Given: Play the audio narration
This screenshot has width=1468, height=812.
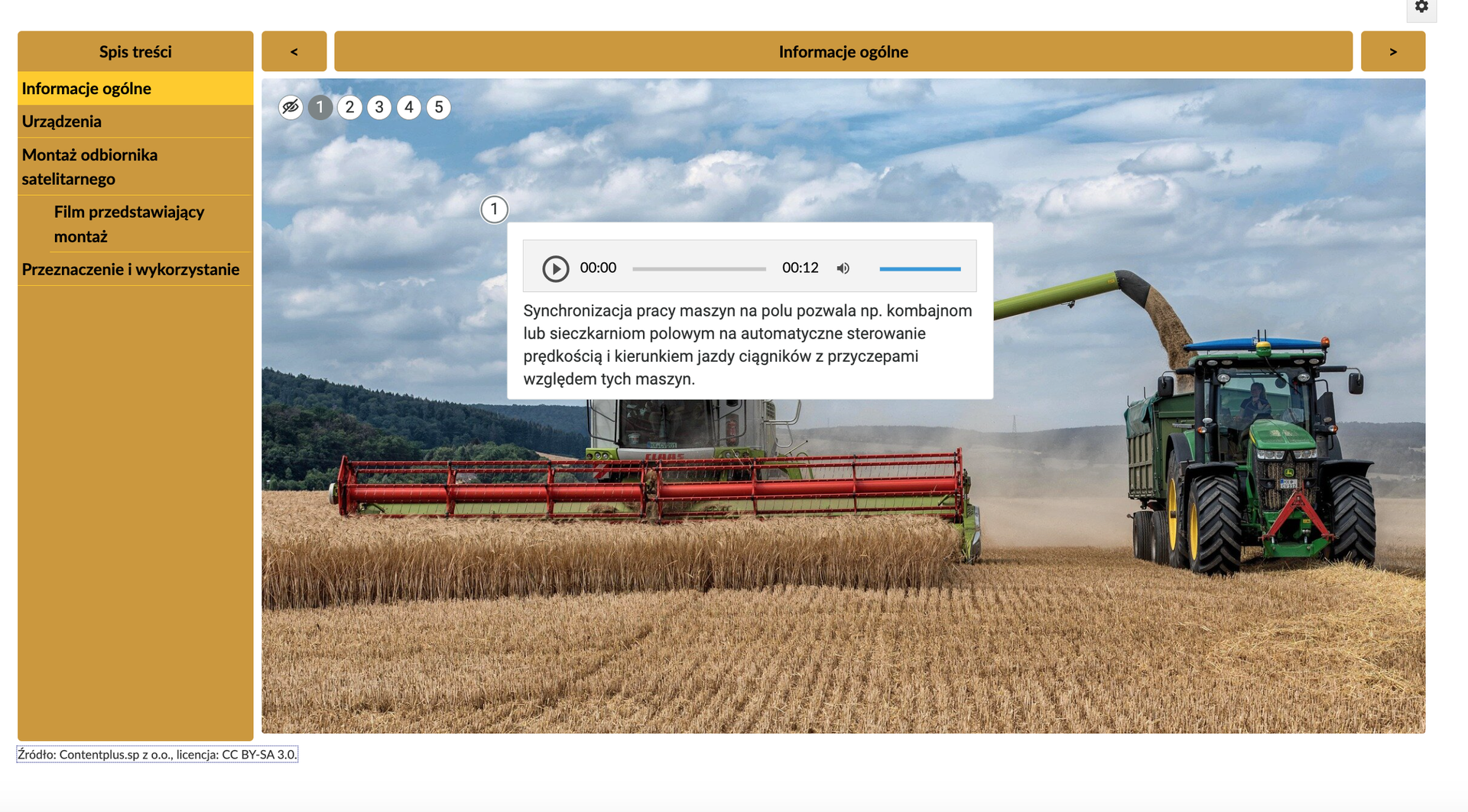Looking at the screenshot, I should pyautogui.click(x=555, y=268).
